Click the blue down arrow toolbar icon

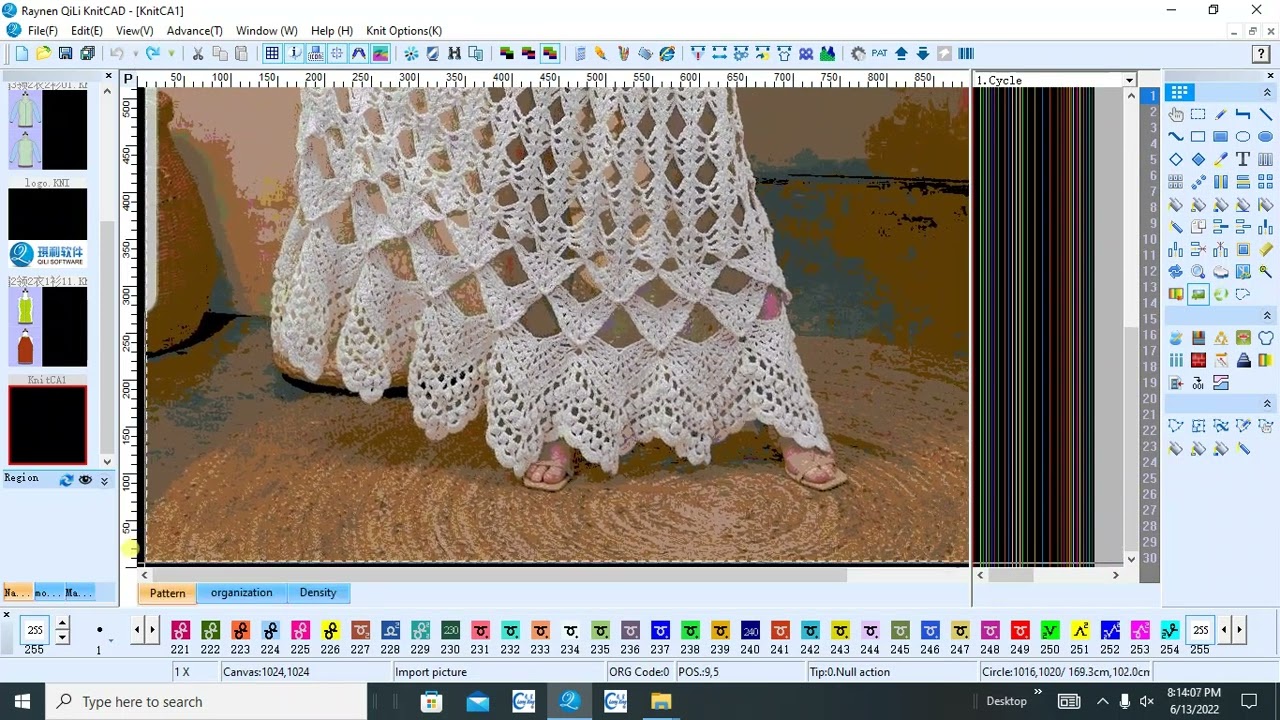923,54
